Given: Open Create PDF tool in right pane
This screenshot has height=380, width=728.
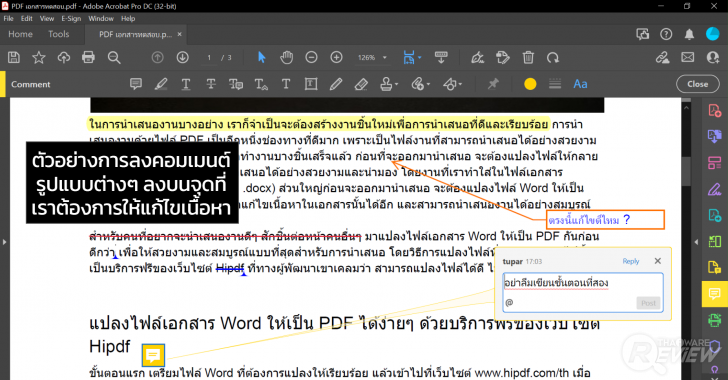Looking at the screenshot, I should point(715,111).
